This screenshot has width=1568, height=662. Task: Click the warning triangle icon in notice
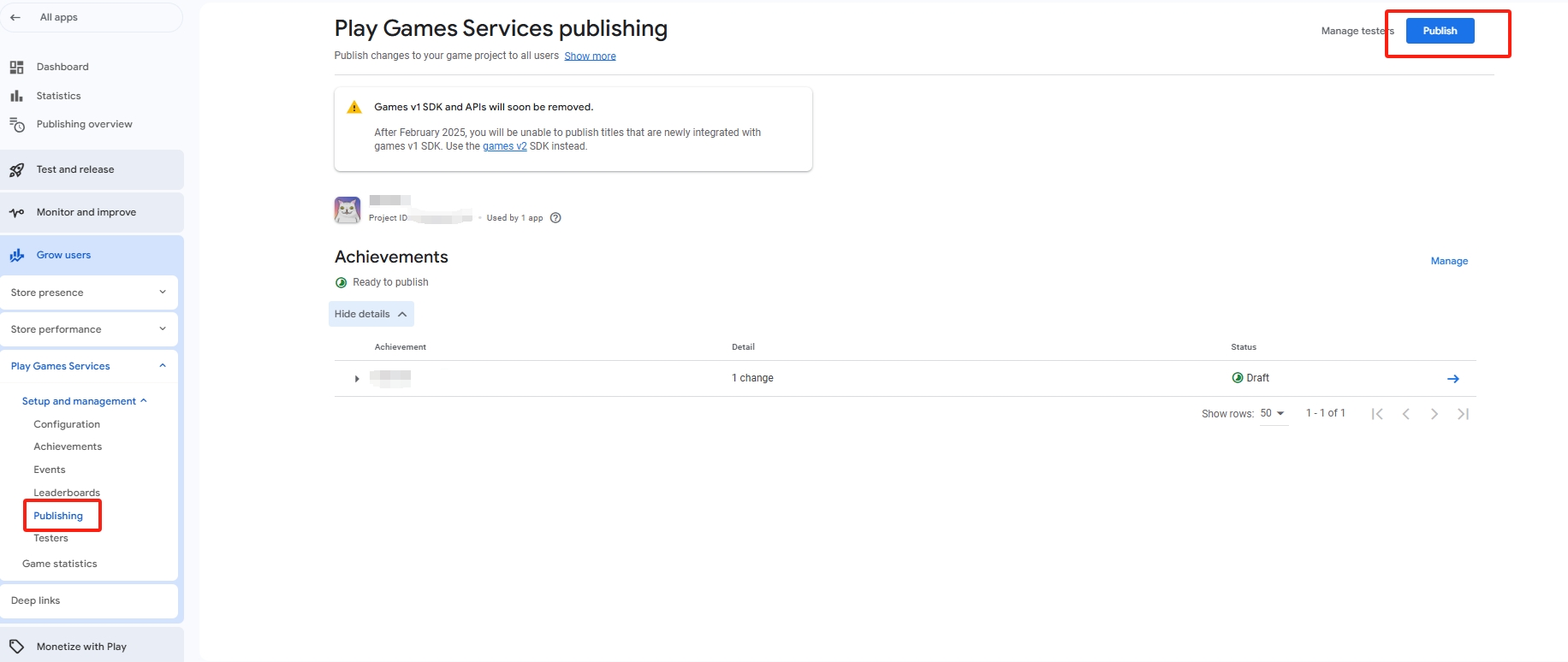(x=354, y=108)
